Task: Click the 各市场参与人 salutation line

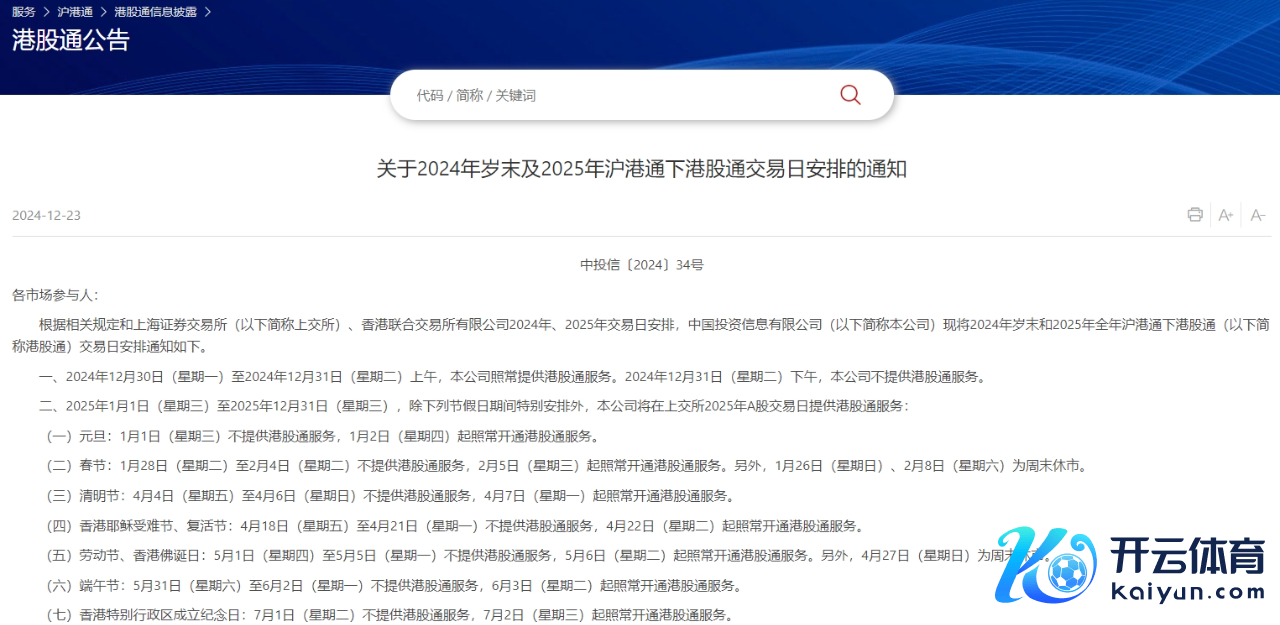Action: (x=55, y=295)
